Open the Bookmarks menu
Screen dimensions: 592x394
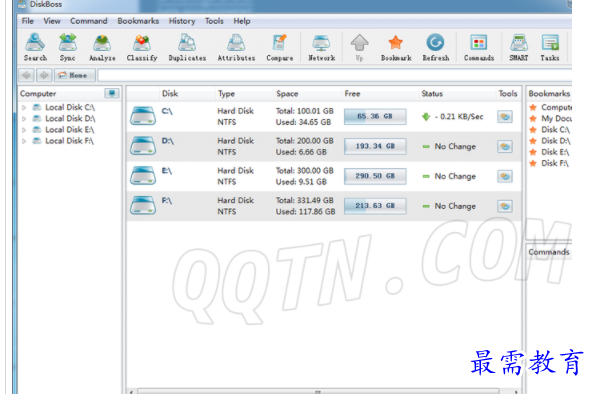(138, 21)
